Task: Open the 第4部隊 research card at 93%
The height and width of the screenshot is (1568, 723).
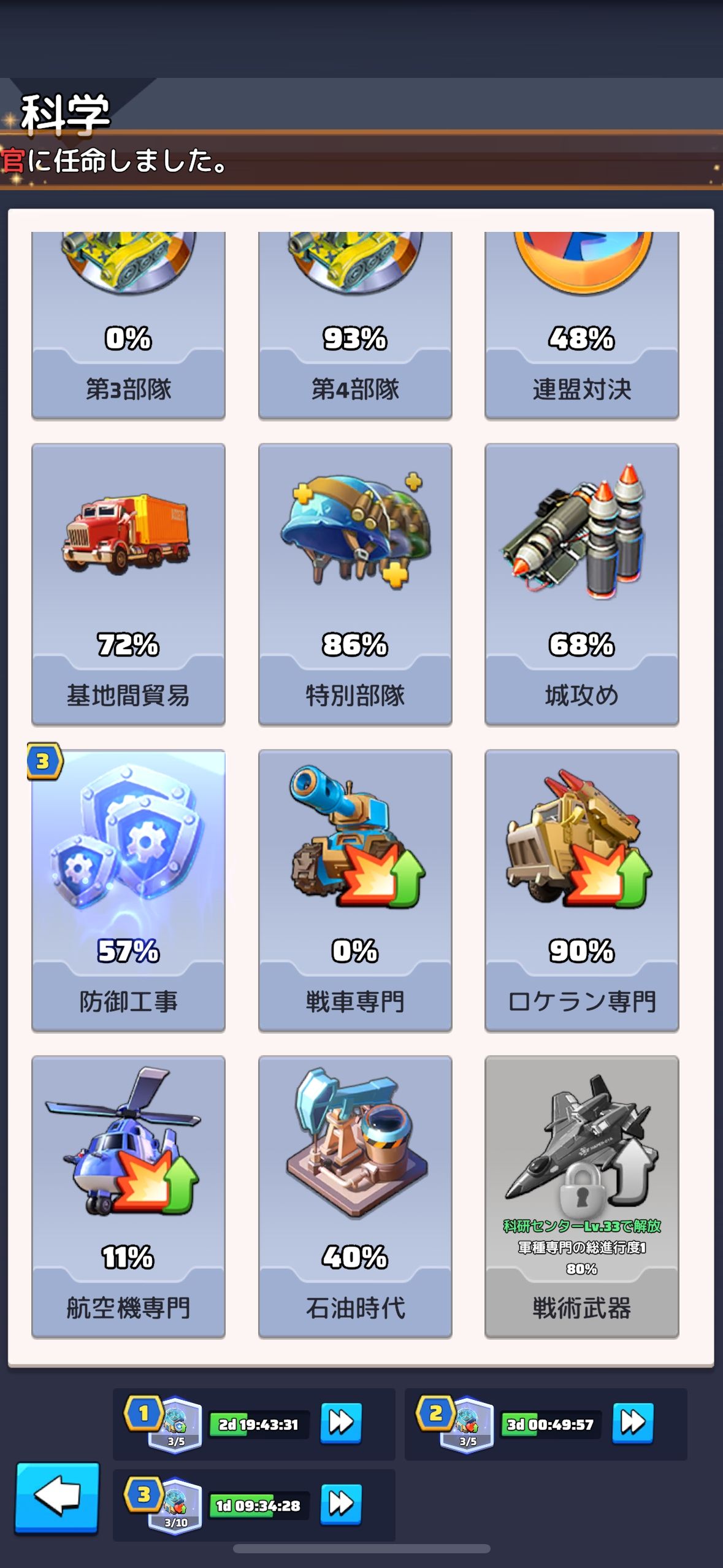Action: [x=355, y=325]
